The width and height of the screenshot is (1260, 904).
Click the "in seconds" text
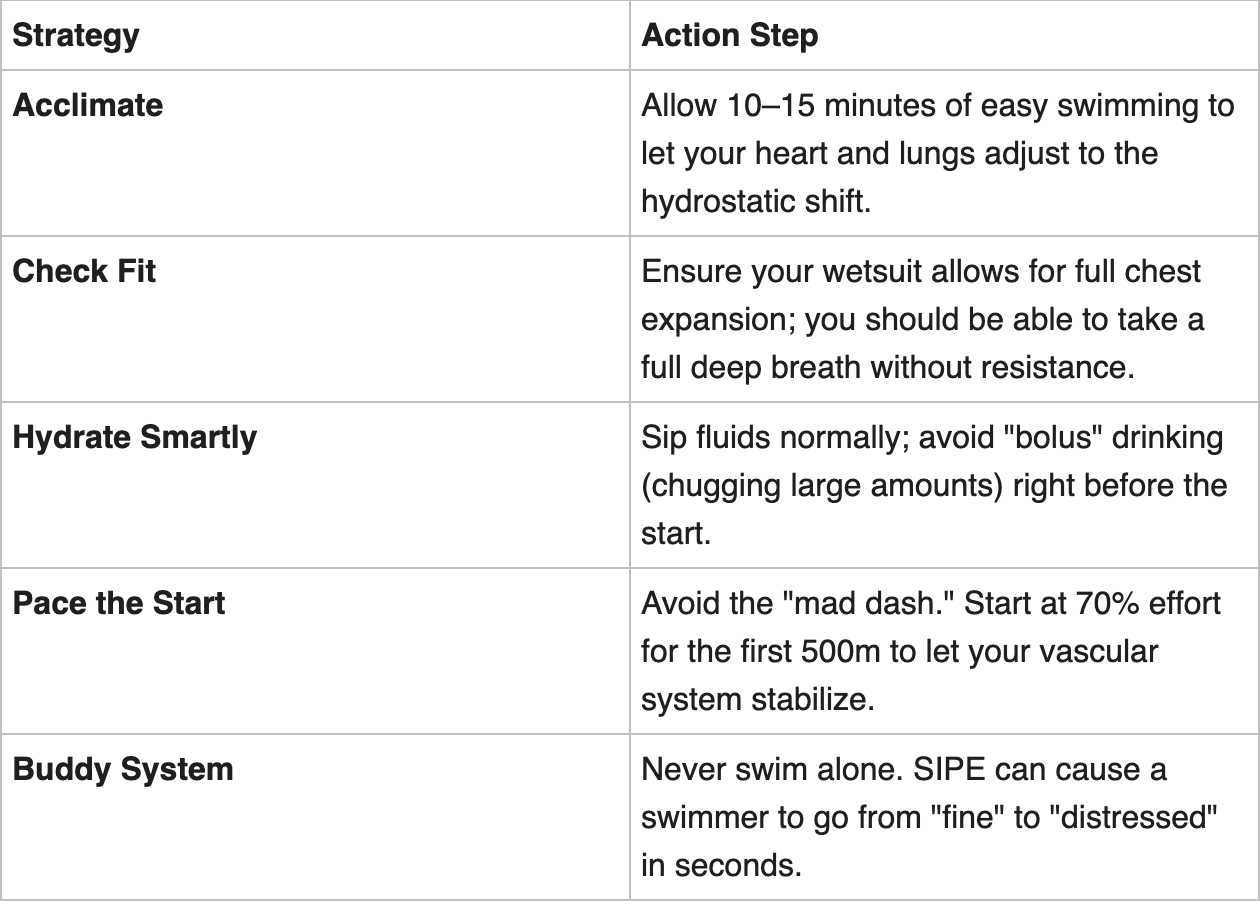pos(721,865)
